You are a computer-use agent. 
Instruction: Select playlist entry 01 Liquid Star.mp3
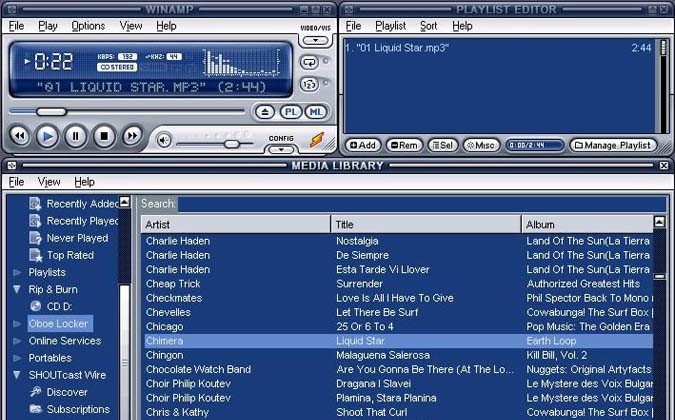(x=499, y=48)
